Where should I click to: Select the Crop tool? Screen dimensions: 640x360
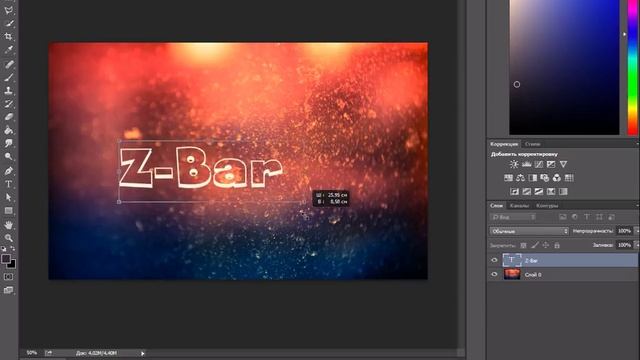8,37
